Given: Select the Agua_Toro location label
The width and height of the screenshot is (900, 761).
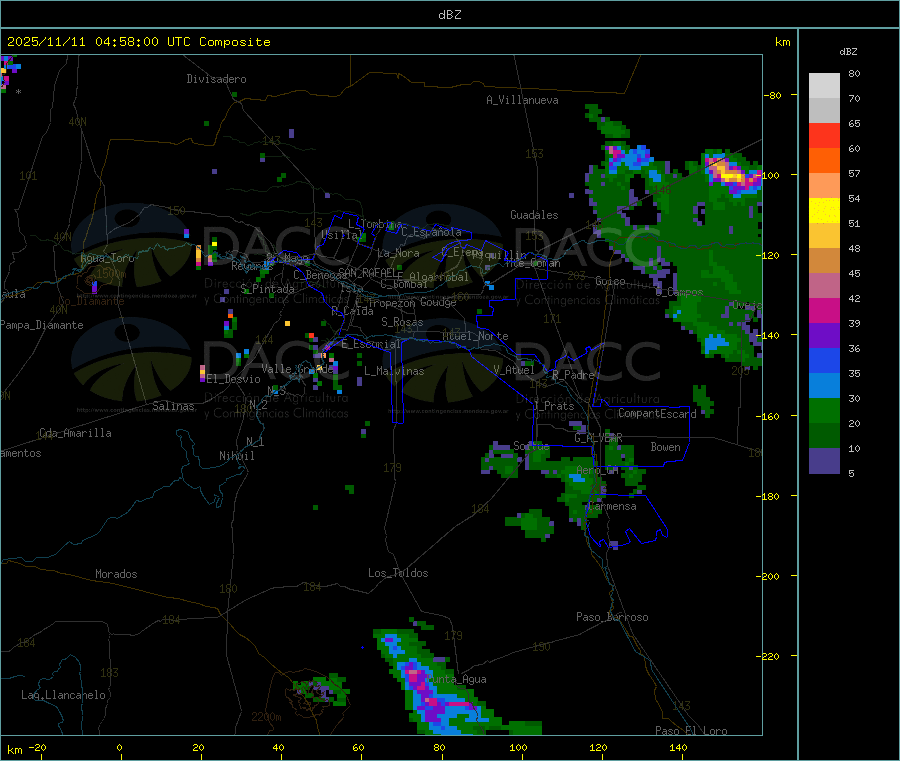Looking at the screenshot, I should [x=107, y=258].
